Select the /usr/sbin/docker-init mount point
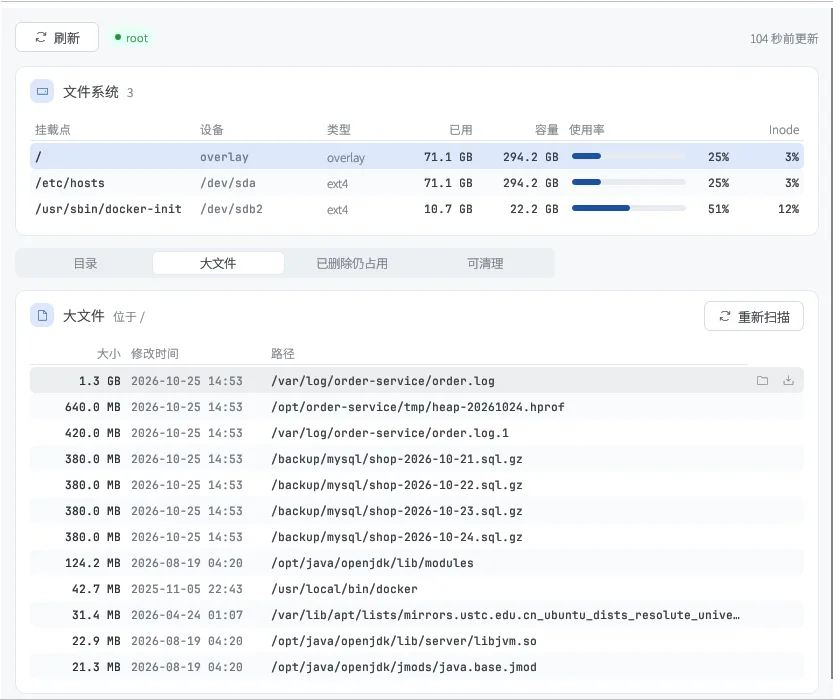The width and height of the screenshot is (840, 700). pos(108,209)
